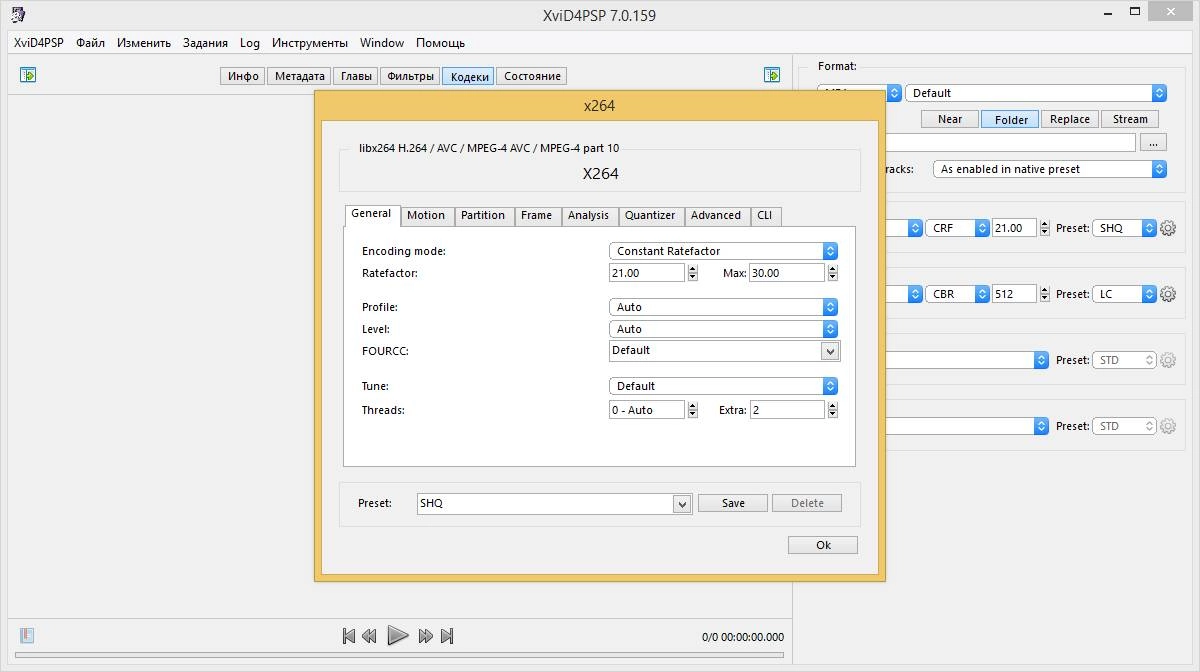Open the Файл menu

point(90,43)
